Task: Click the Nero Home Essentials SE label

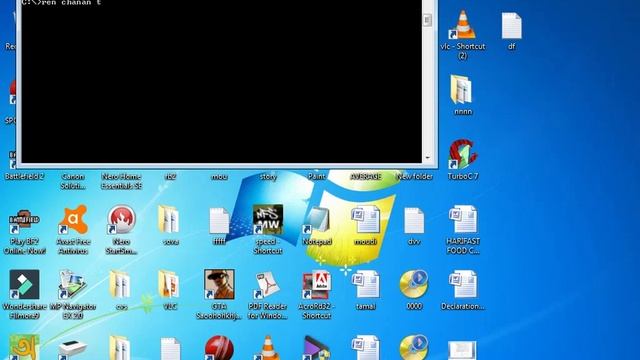Action: tap(121, 181)
